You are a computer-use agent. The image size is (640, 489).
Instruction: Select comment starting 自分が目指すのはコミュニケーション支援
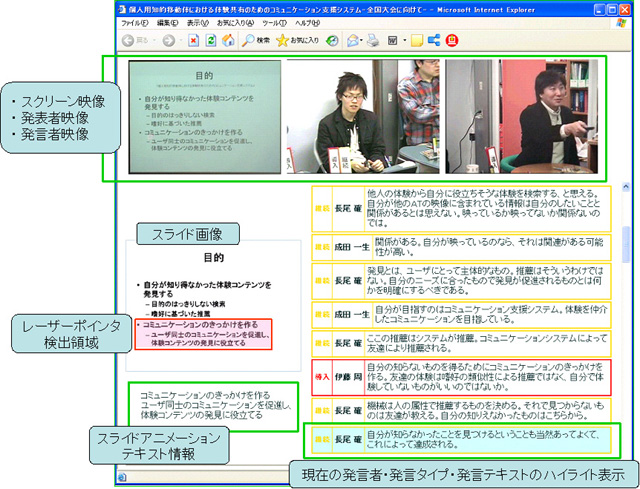click(x=461, y=315)
